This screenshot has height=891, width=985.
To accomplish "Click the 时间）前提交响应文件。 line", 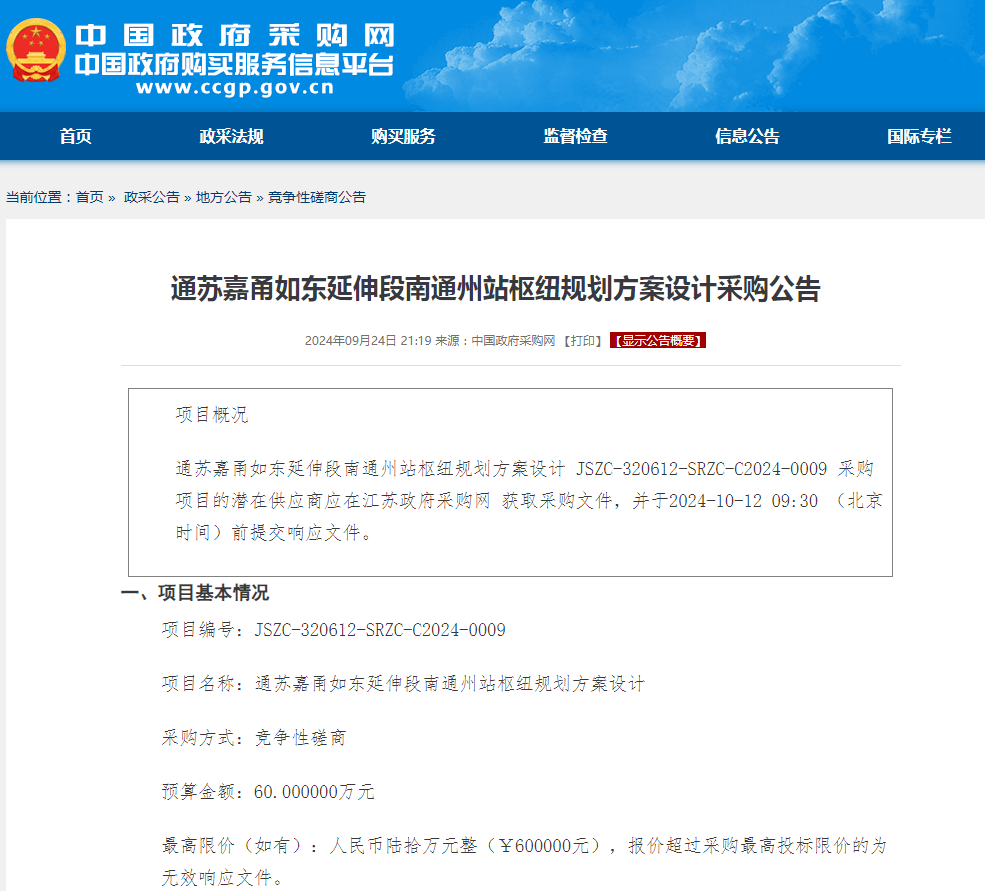I will point(274,533).
